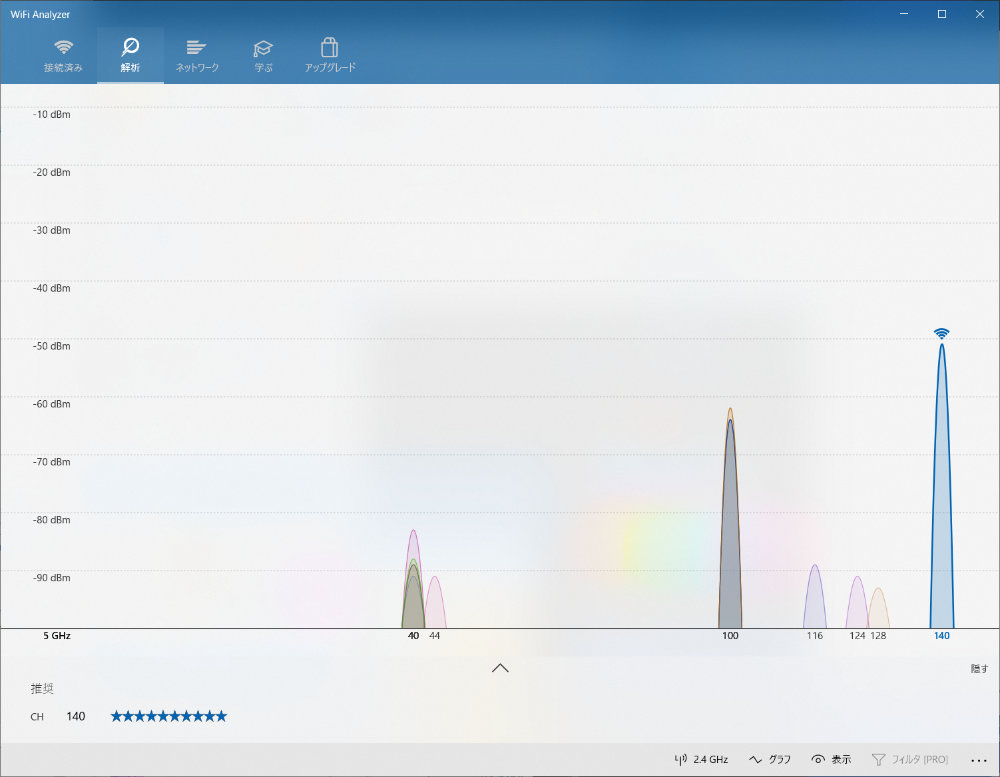Minimize the WiFi Analyzer window
1000x777 pixels.
pos(904,13)
